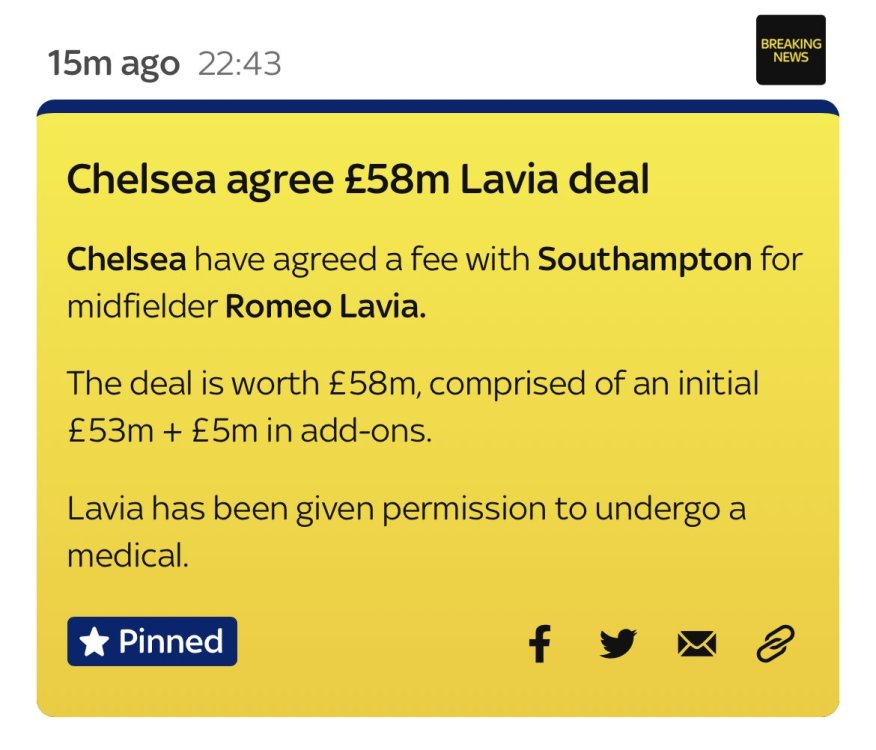Viewport: 876px width, 750px height.
Task: Share the story by email envelope icon
Action: 696,644
